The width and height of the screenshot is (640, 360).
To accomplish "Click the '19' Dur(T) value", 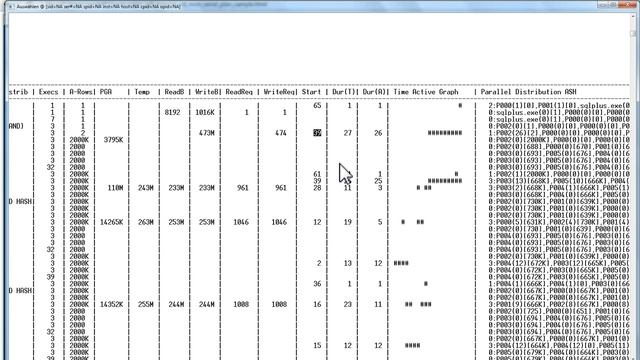I will pyautogui.click(x=347, y=222).
